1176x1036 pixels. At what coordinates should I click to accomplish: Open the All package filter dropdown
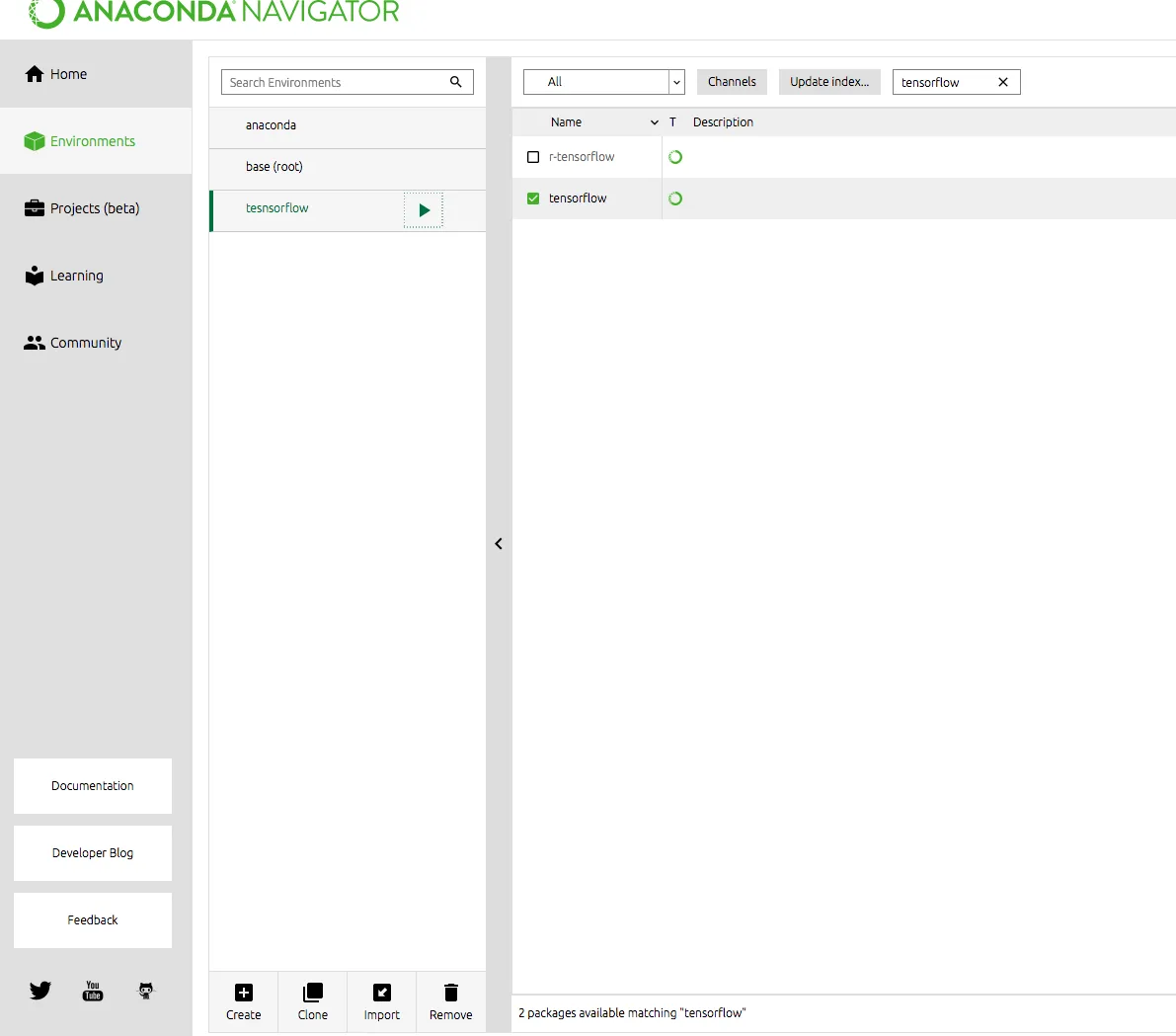click(603, 82)
